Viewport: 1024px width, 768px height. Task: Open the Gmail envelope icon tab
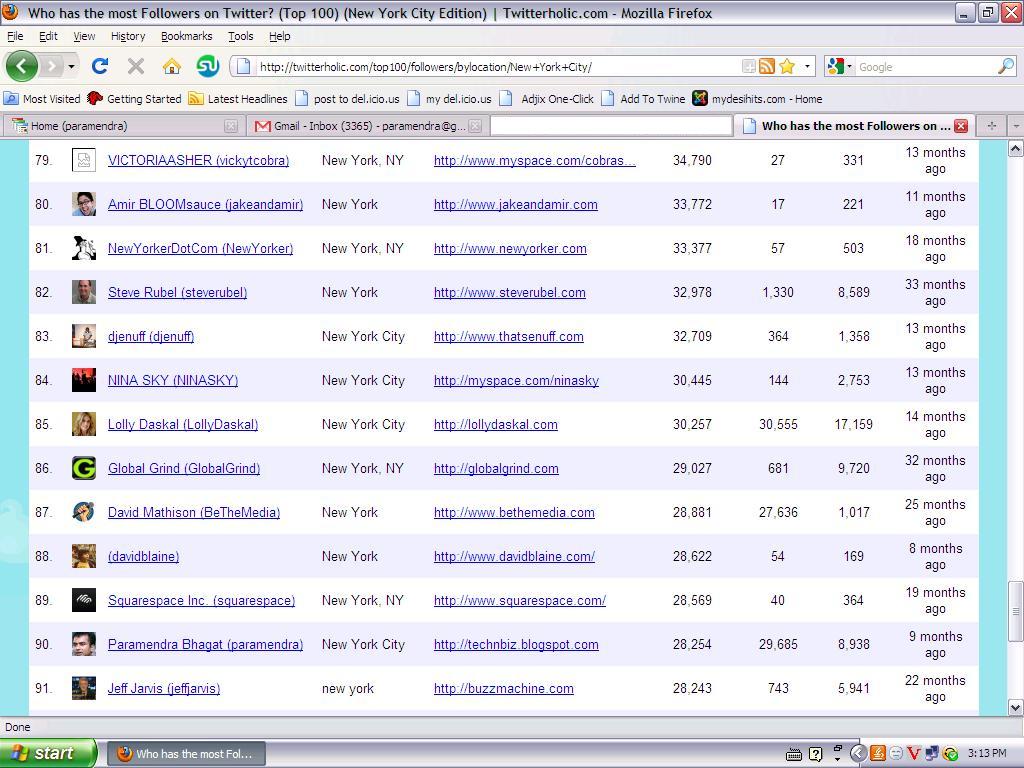263,126
